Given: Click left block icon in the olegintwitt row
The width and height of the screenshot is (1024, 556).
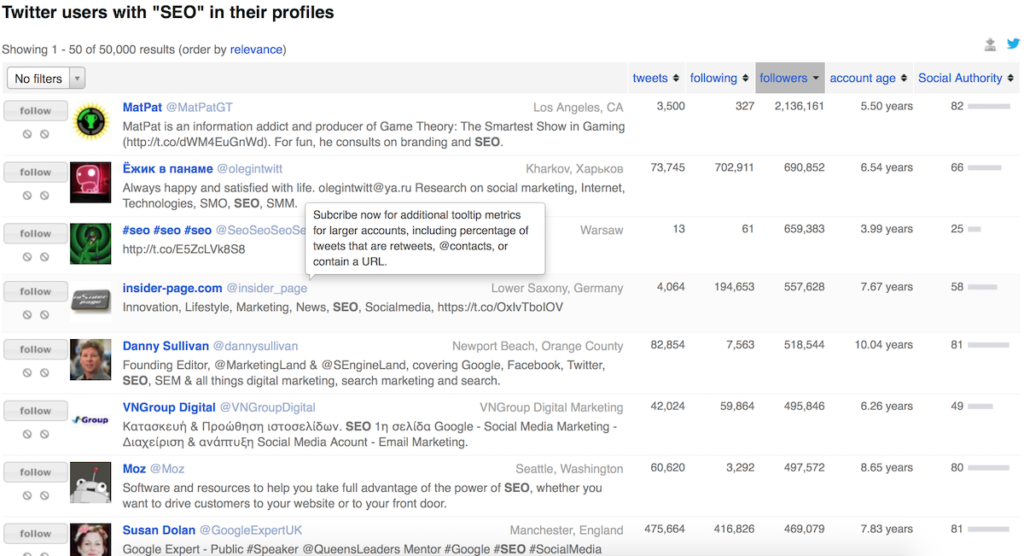Looking at the screenshot, I should click(27, 195).
